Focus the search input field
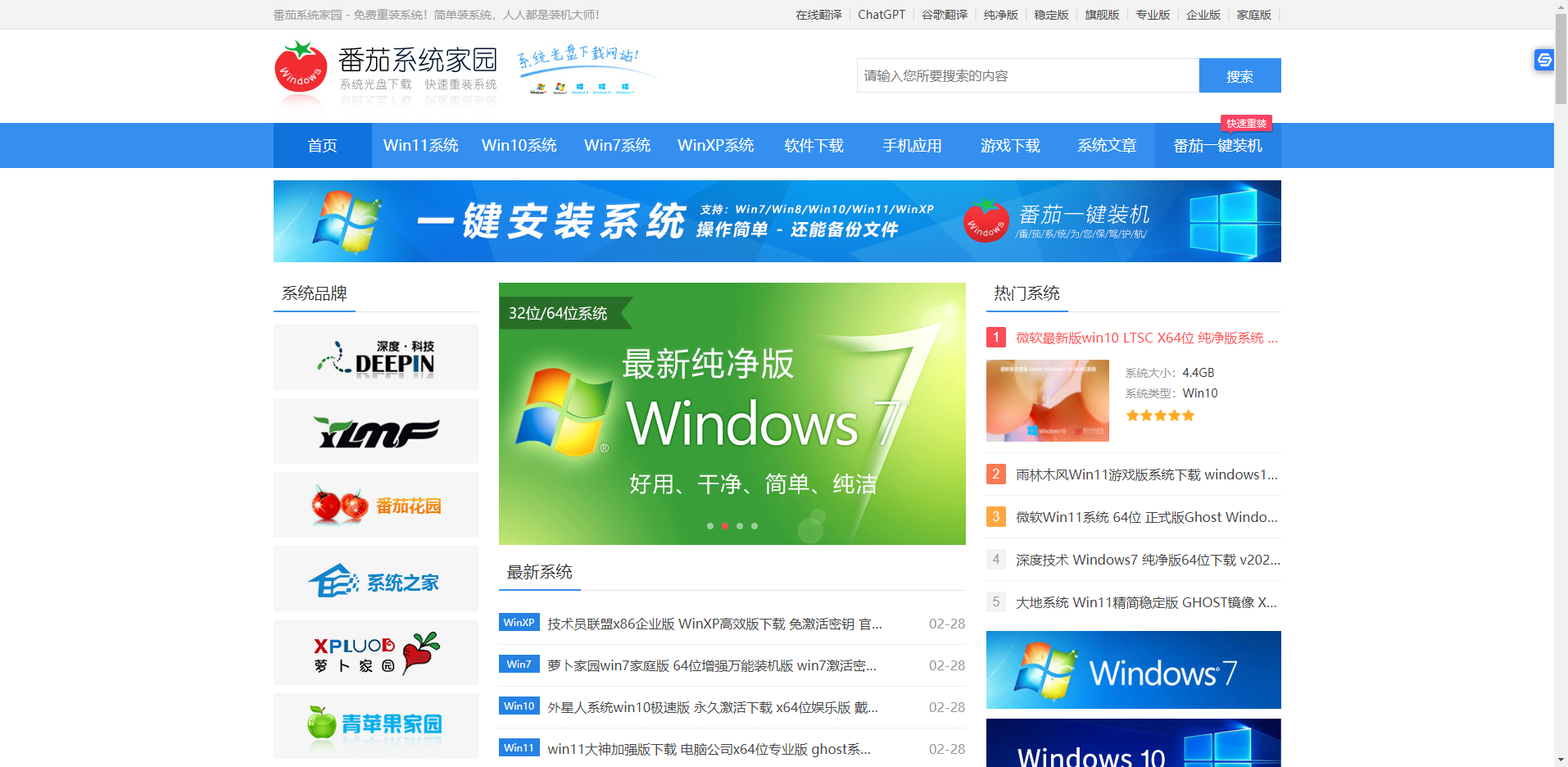The height and width of the screenshot is (767, 1568). [x=1028, y=75]
